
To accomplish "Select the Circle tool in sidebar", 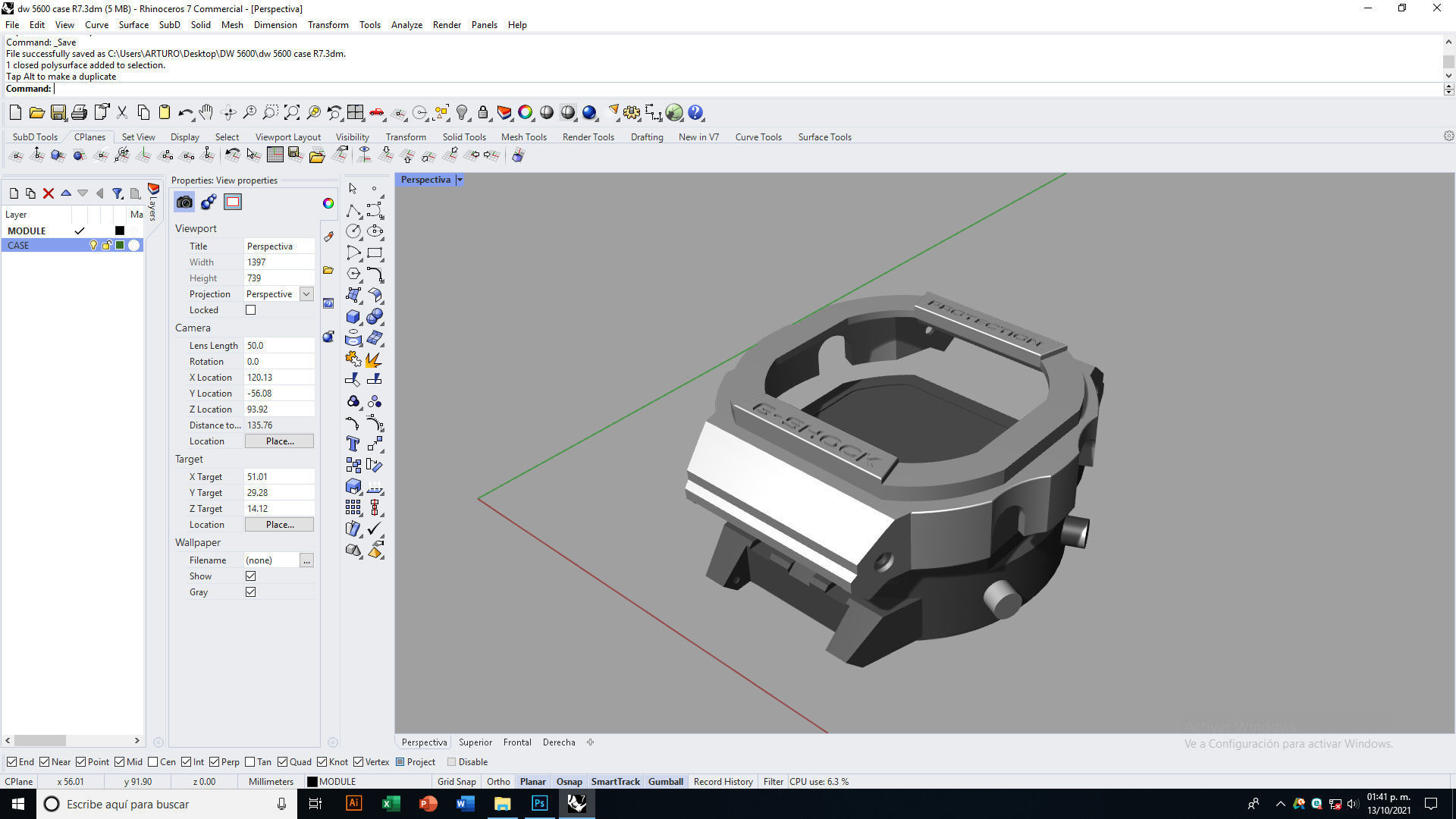I will [x=353, y=231].
